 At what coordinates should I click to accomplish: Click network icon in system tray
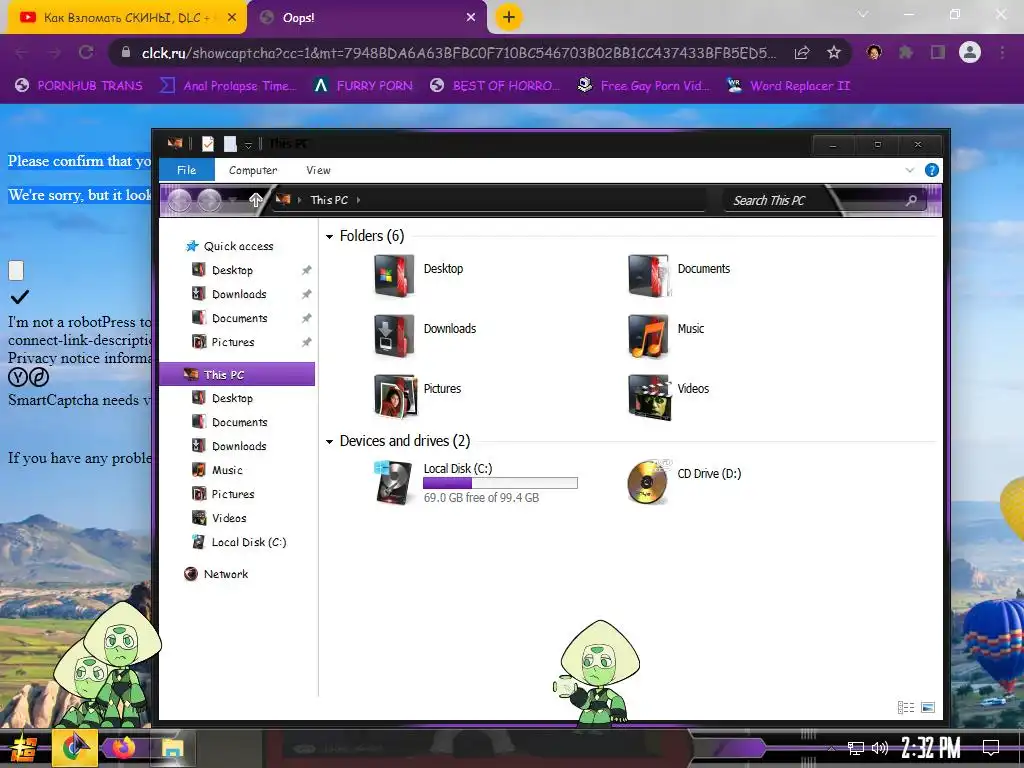(855, 748)
